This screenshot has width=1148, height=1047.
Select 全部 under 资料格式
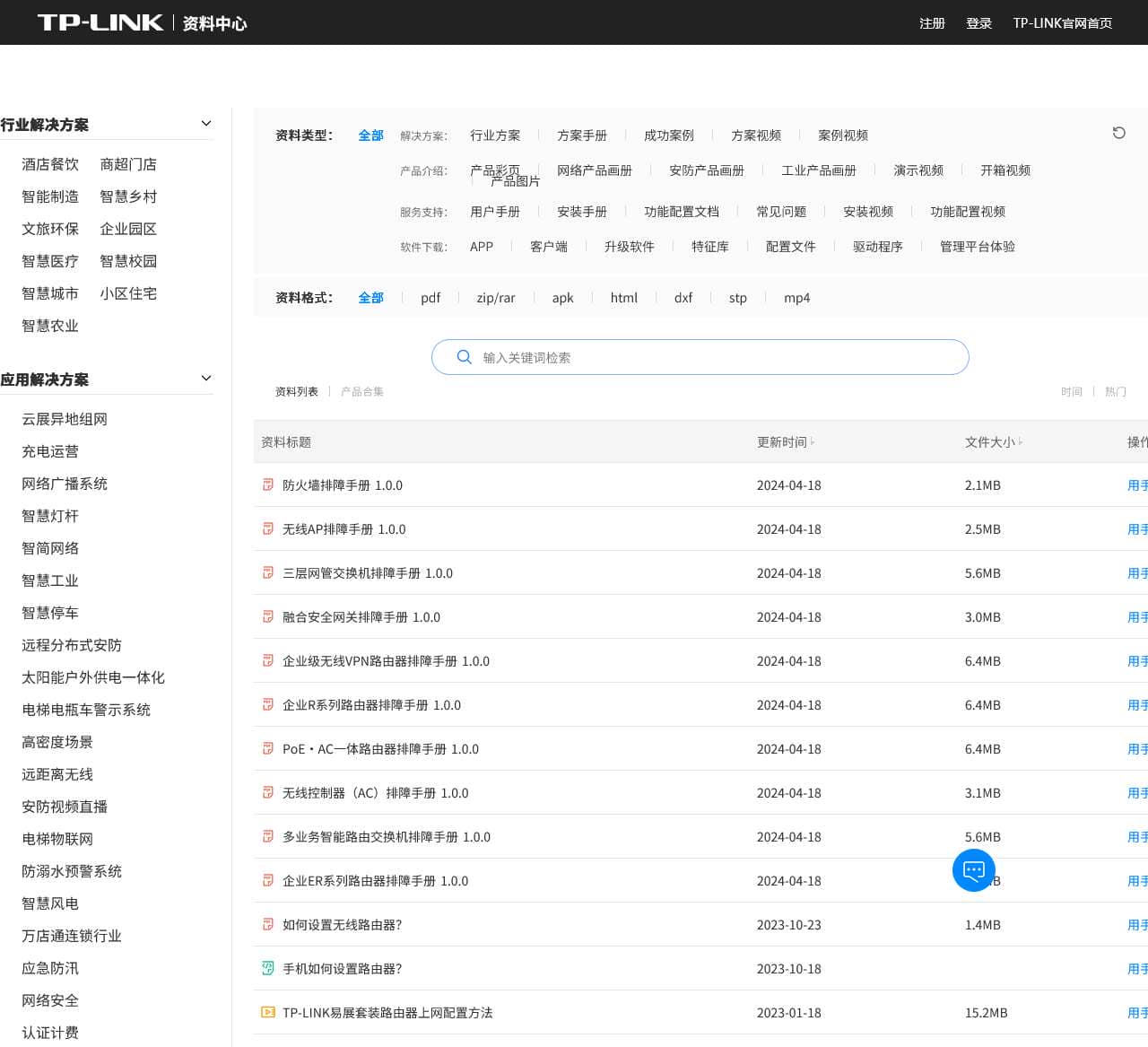[370, 298]
